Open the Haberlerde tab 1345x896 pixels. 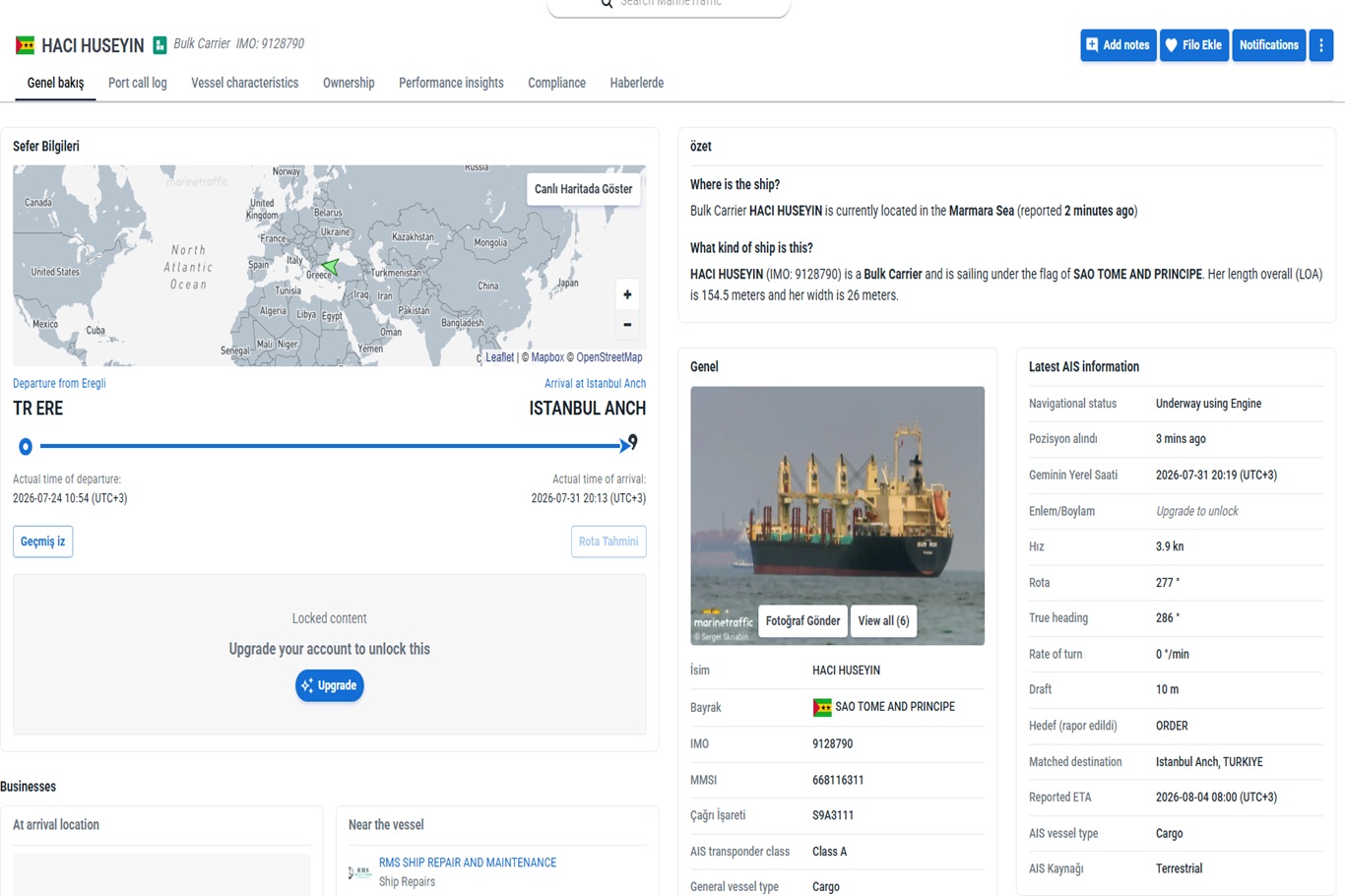(x=637, y=83)
